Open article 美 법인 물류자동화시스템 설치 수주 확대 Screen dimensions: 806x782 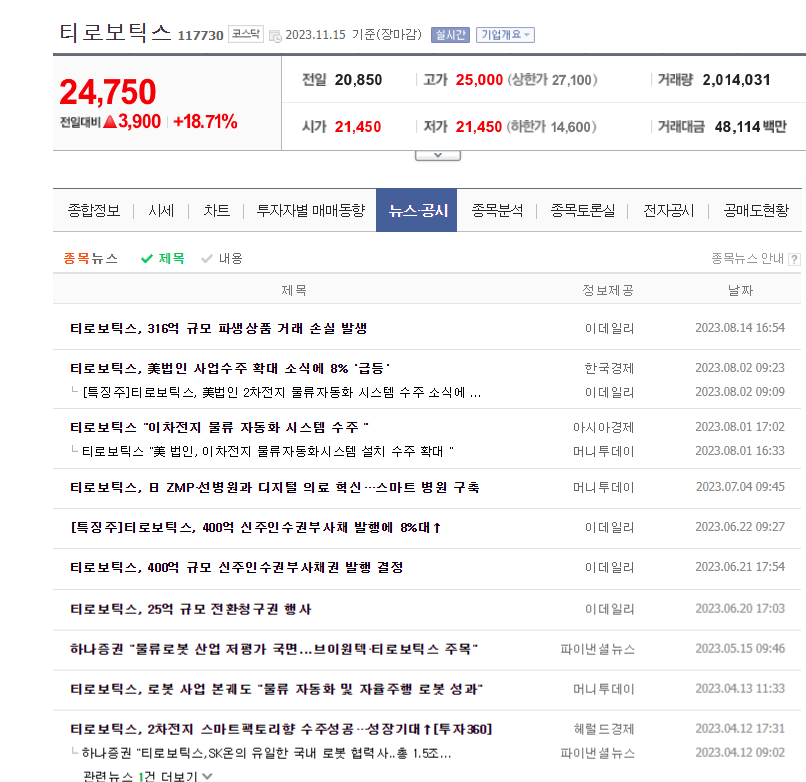click(x=268, y=451)
